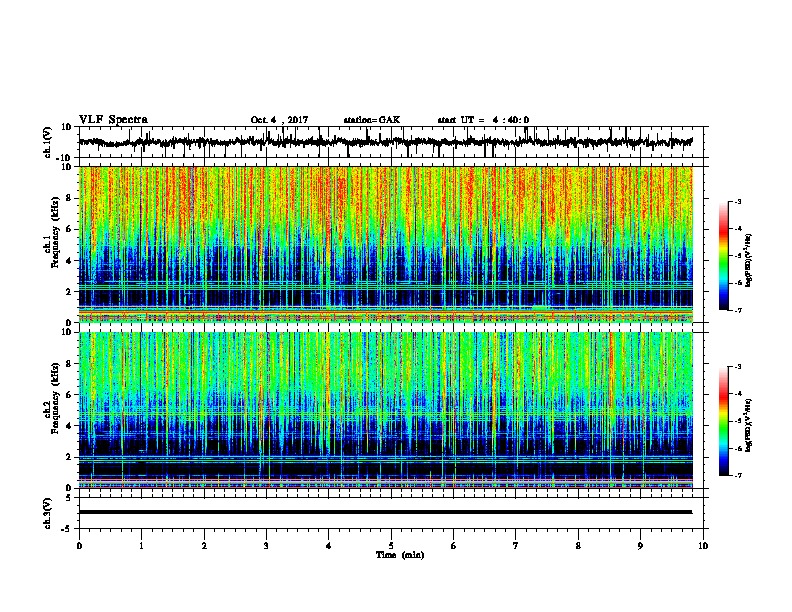Screen dimensions: 792x612
Task: Click the time axis tick label 8
Action: point(578,546)
